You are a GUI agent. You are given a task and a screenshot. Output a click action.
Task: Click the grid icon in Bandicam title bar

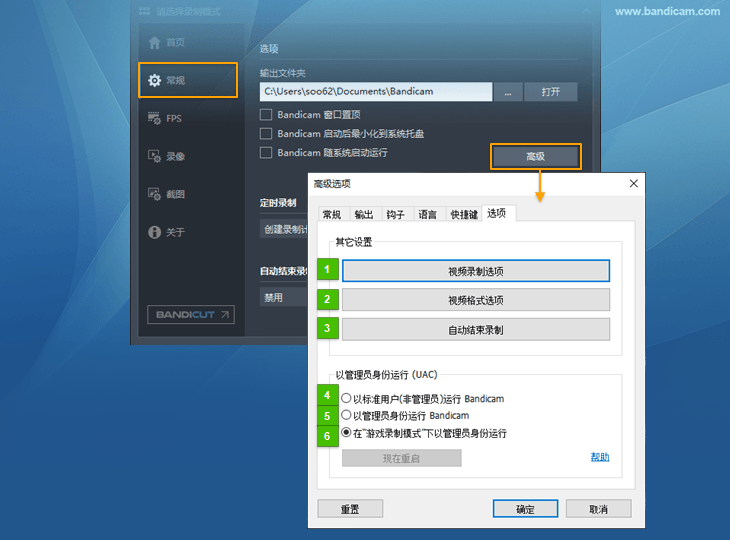pos(144,11)
